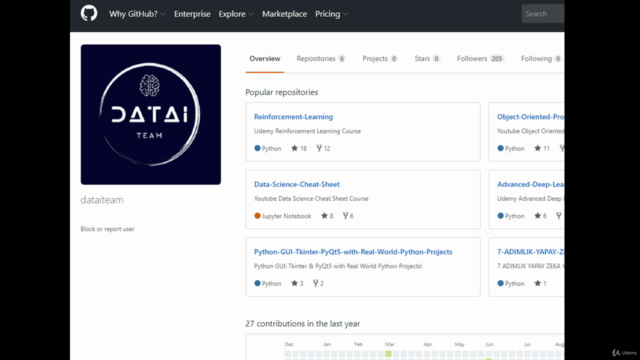Click the GitHub octocat logo
640x360 pixels.
(89, 13)
